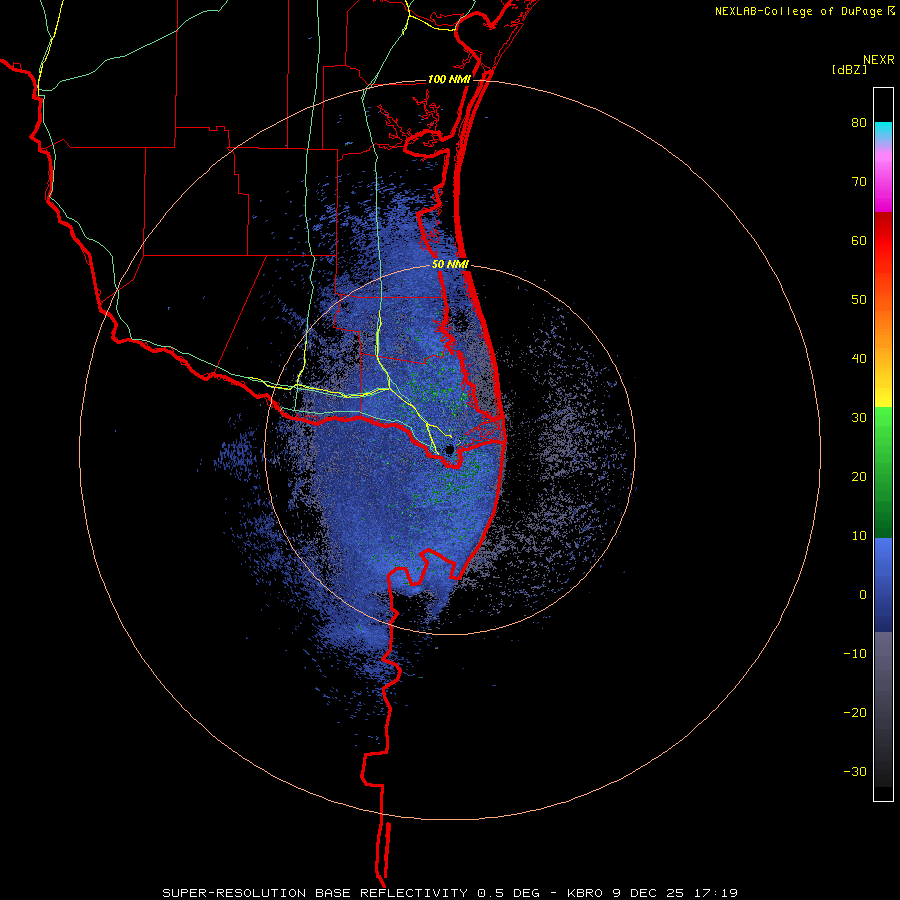900x900 pixels.
Task: Click the 60 dBZ scale value
Action: tap(859, 240)
